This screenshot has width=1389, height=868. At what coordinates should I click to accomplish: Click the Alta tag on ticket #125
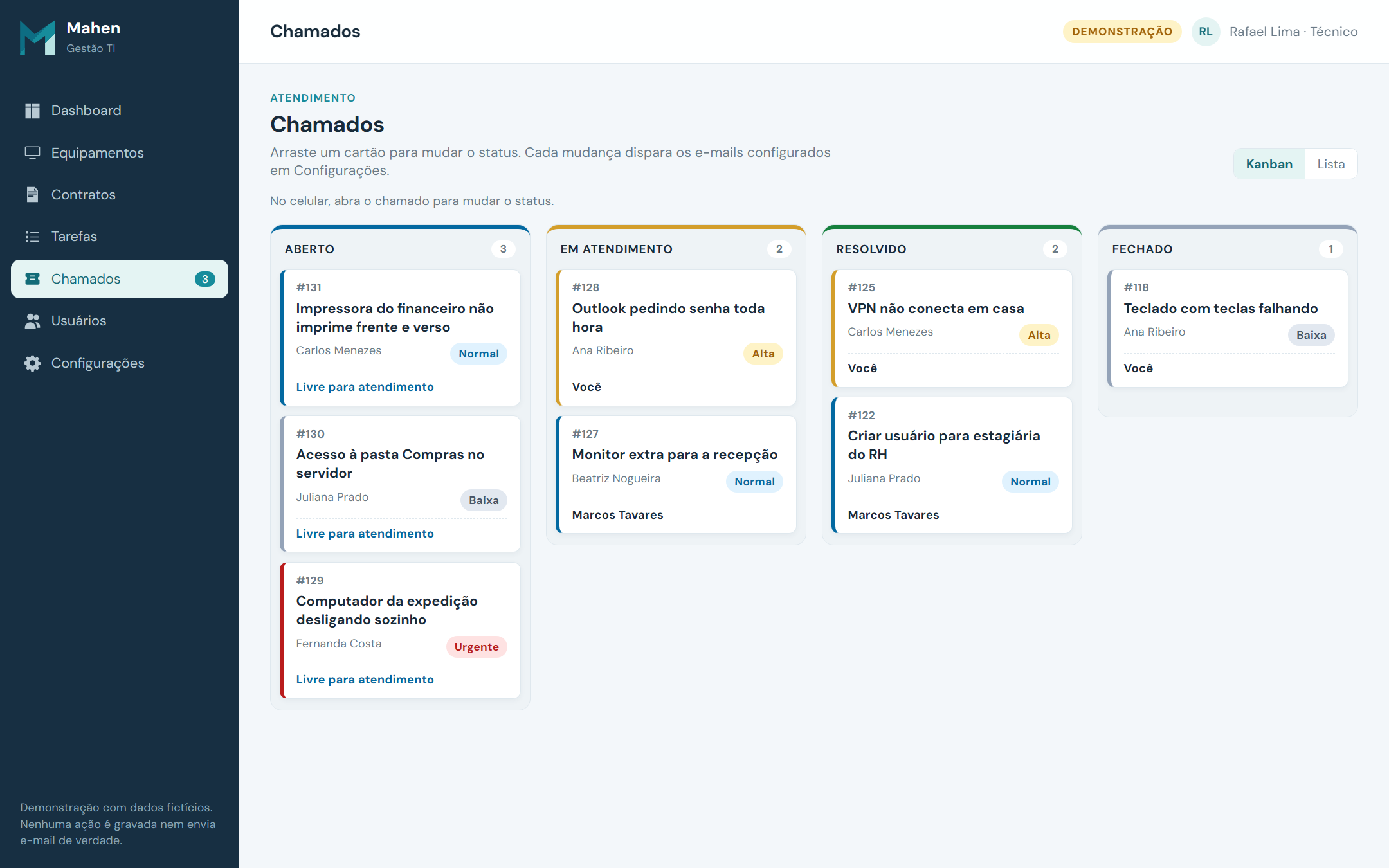1039,335
